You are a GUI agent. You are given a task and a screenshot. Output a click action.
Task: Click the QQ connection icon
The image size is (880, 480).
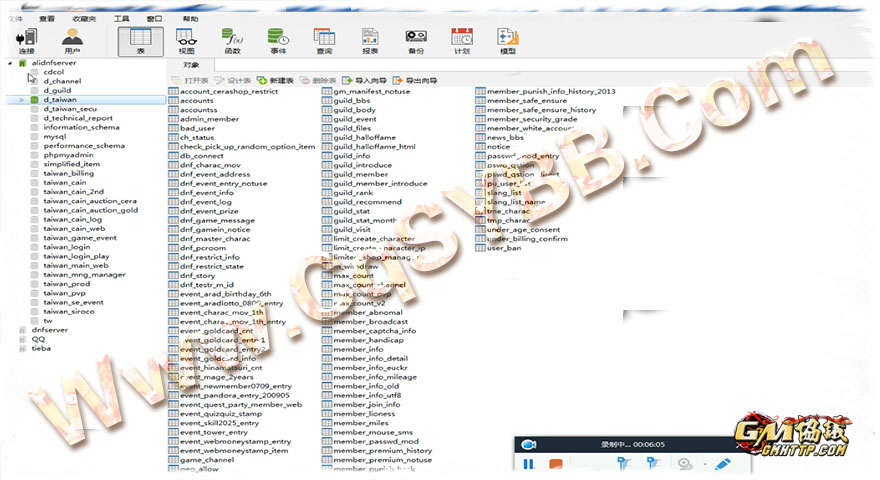[x=22, y=339]
